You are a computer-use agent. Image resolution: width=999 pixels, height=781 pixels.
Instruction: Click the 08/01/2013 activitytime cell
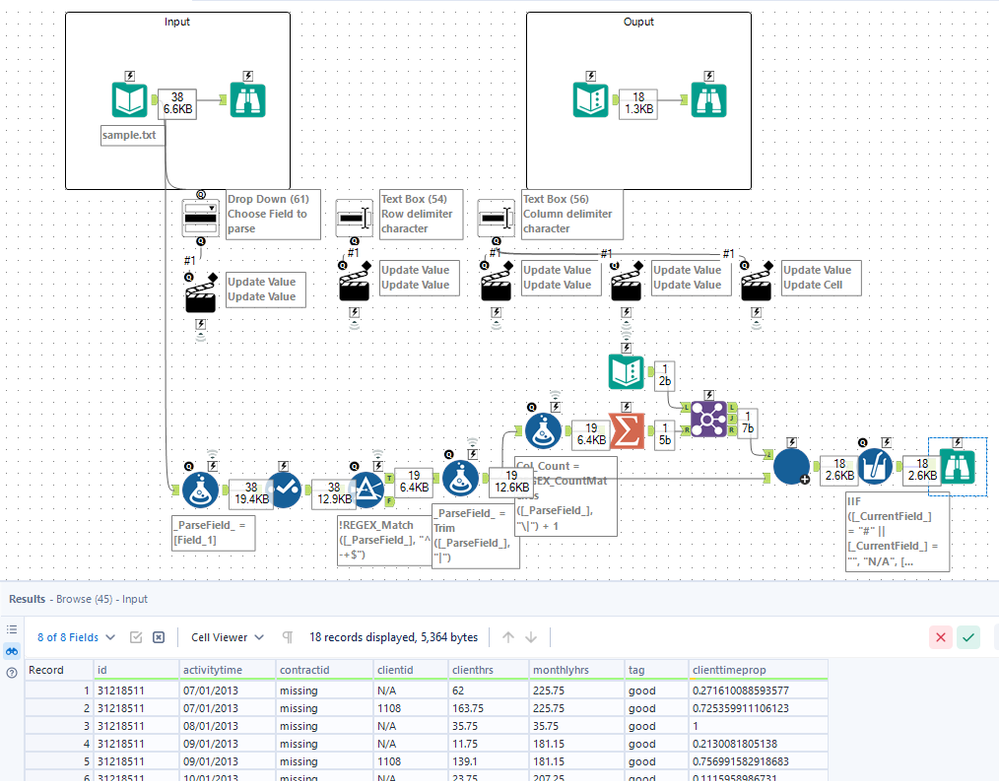227,726
